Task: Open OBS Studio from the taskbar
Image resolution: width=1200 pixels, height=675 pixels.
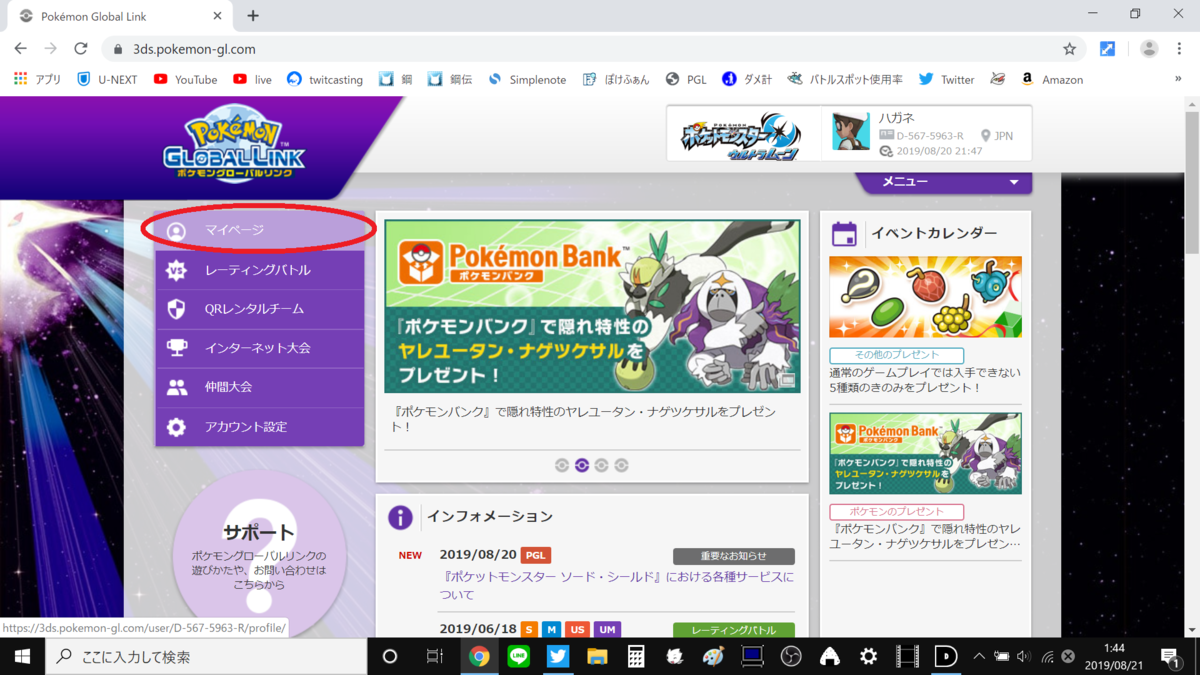Action: [791, 656]
